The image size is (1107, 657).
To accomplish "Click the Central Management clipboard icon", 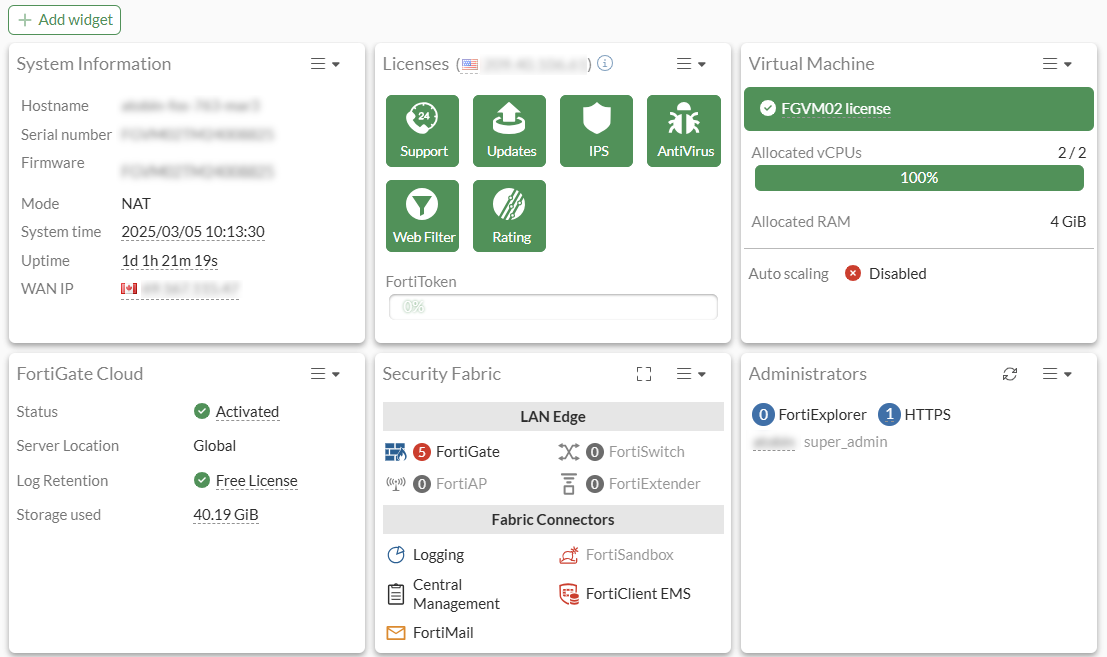I will pyautogui.click(x=396, y=594).
